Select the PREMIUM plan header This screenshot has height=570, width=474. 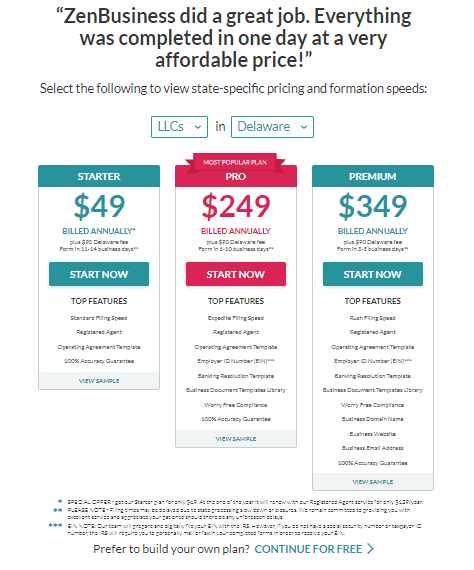click(373, 176)
